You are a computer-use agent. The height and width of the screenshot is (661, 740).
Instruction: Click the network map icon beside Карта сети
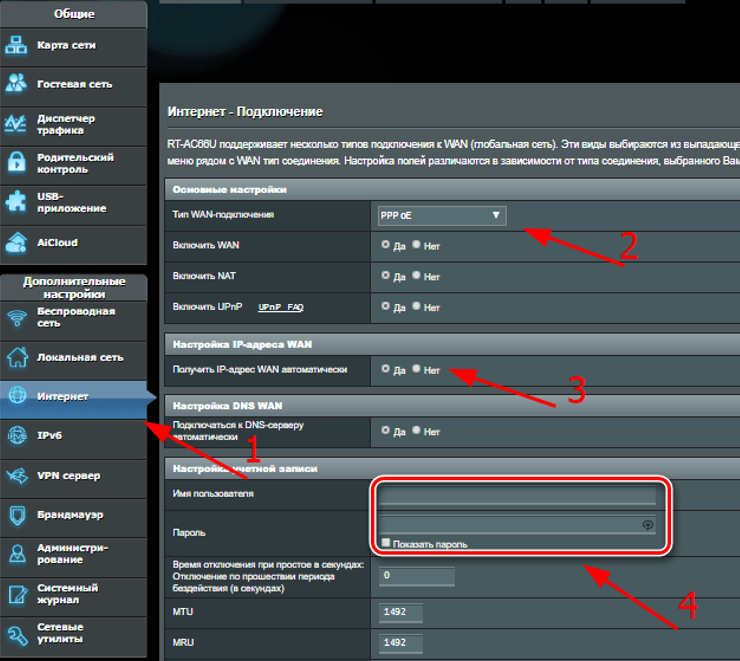[17, 45]
